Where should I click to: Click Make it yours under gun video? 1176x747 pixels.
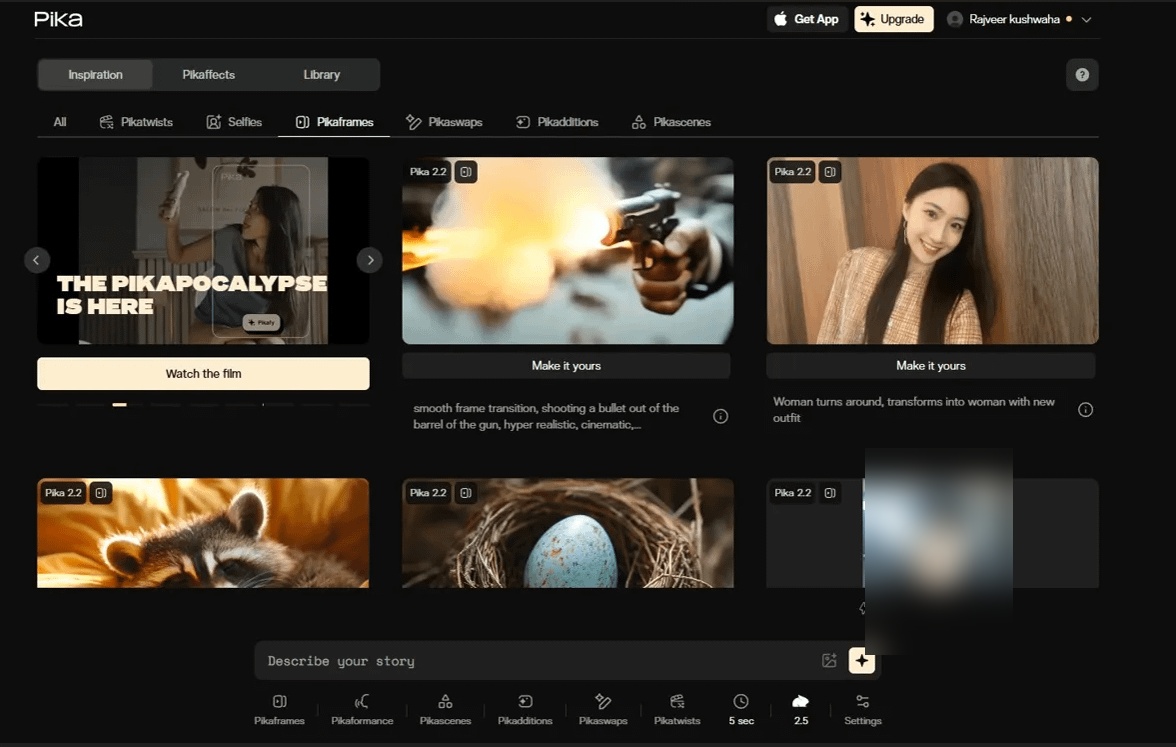pyautogui.click(x=566, y=366)
